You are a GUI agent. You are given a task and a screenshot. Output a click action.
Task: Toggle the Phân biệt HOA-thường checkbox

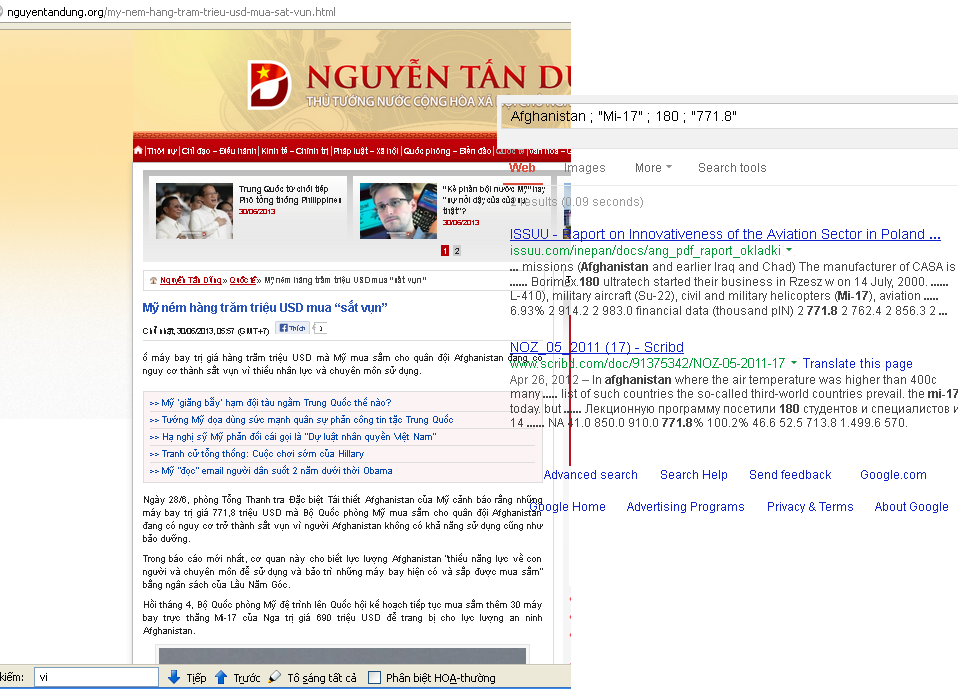tap(374, 677)
